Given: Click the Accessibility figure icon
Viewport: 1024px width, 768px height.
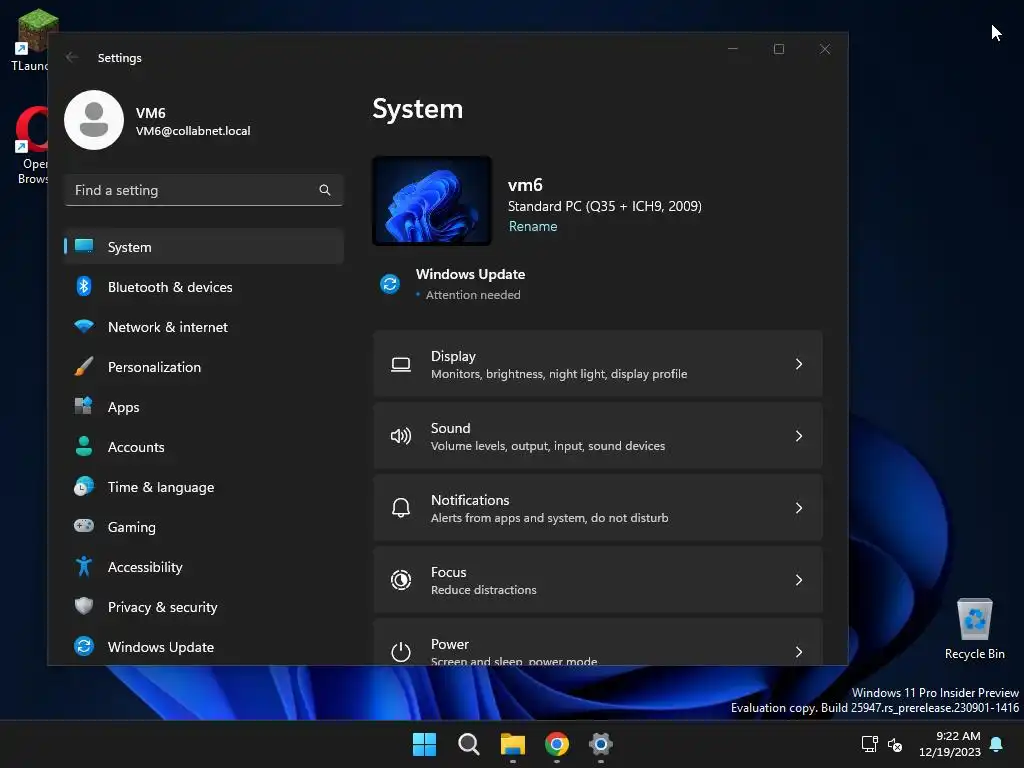Looking at the screenshot, I should pos(84,566).
